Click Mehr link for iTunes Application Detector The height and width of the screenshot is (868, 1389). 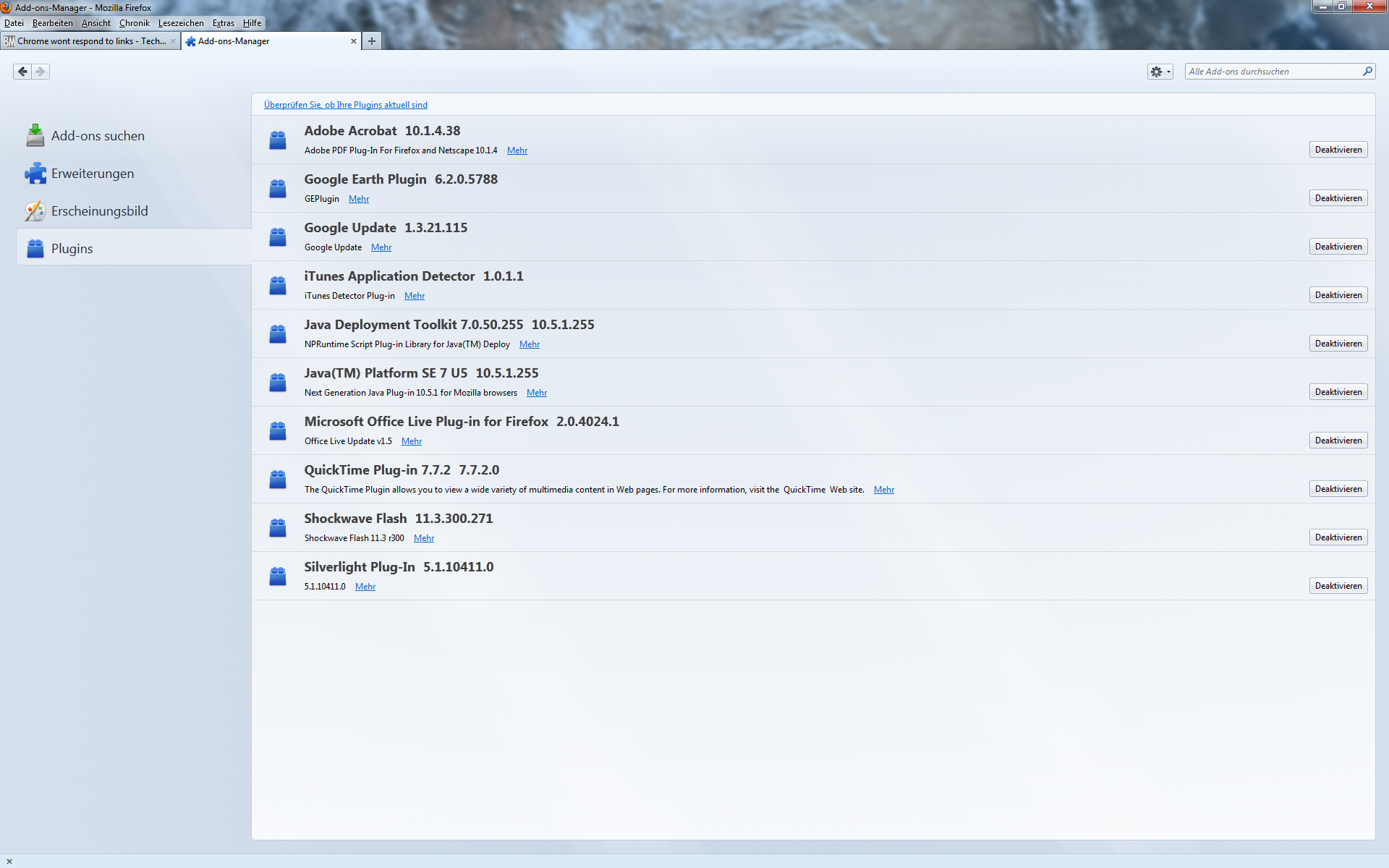(415, 296)
